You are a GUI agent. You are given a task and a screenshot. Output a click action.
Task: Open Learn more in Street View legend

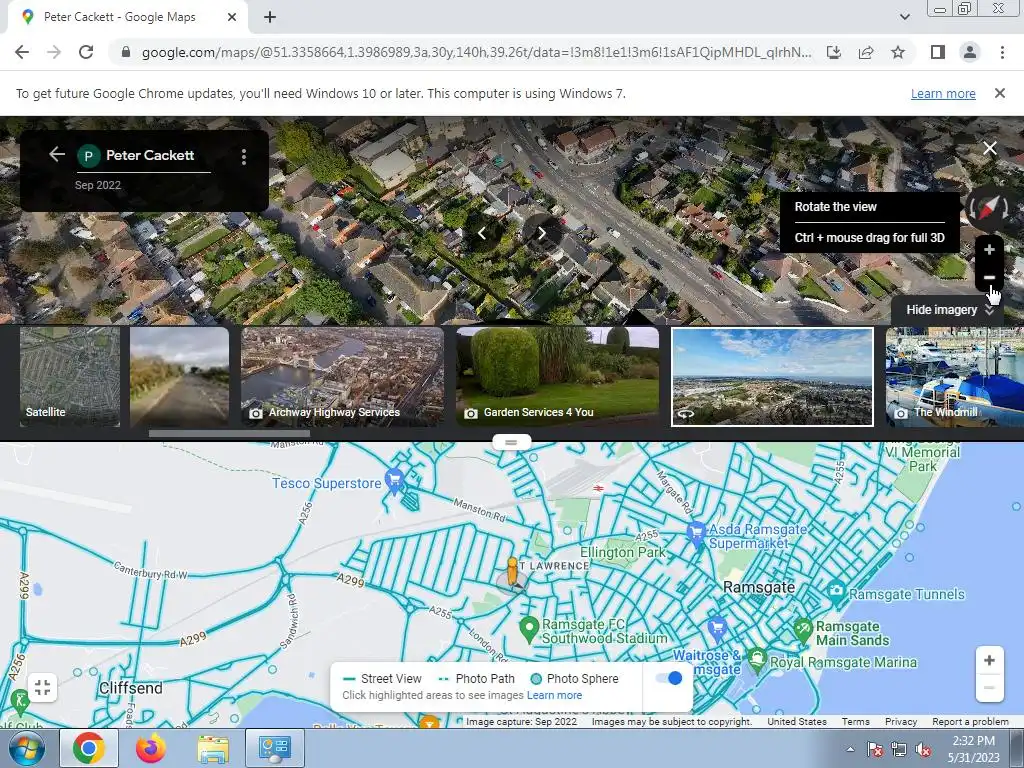click(x=554, y=696)
